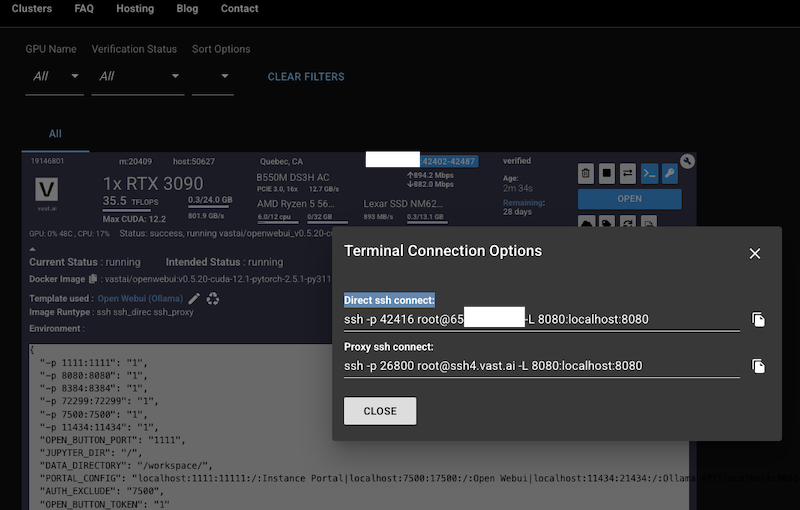Screen dimensions: 800x510
Task: Copy the Proxy ssh connect command
Action: pyautogui.click(x=758, y=366)
